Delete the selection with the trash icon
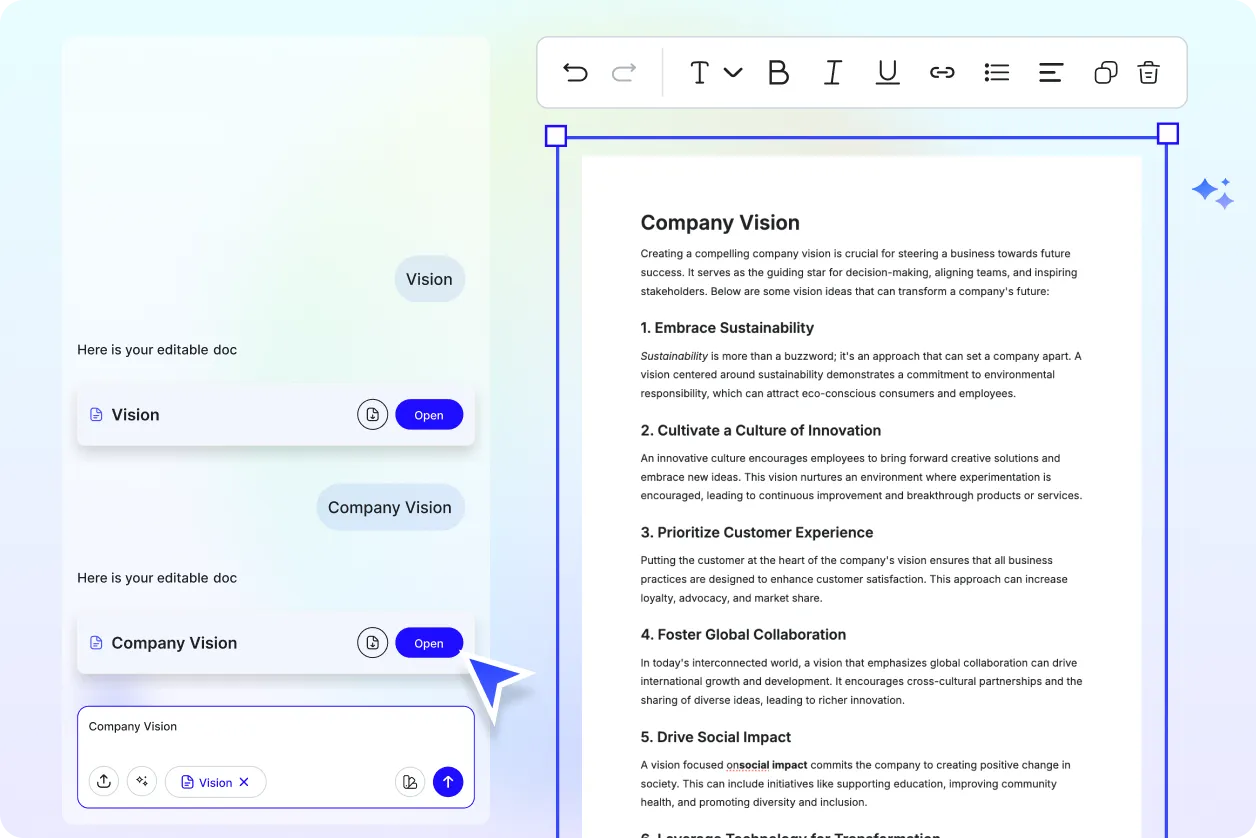The width and height of the screenshot is (1256, 838). [x=1149, y=73]
